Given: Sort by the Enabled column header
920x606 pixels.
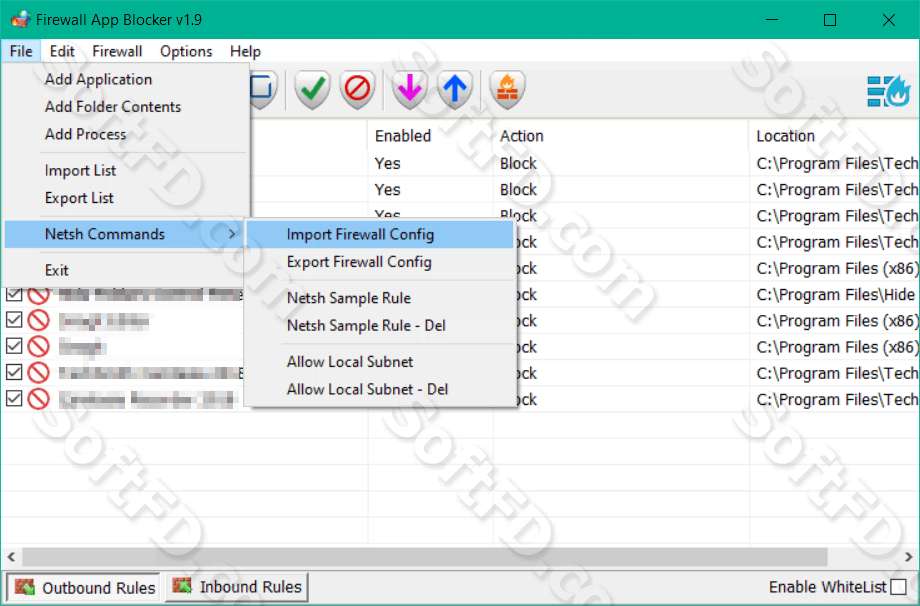Looking at the screenshot, I should [x=431, y=136].
